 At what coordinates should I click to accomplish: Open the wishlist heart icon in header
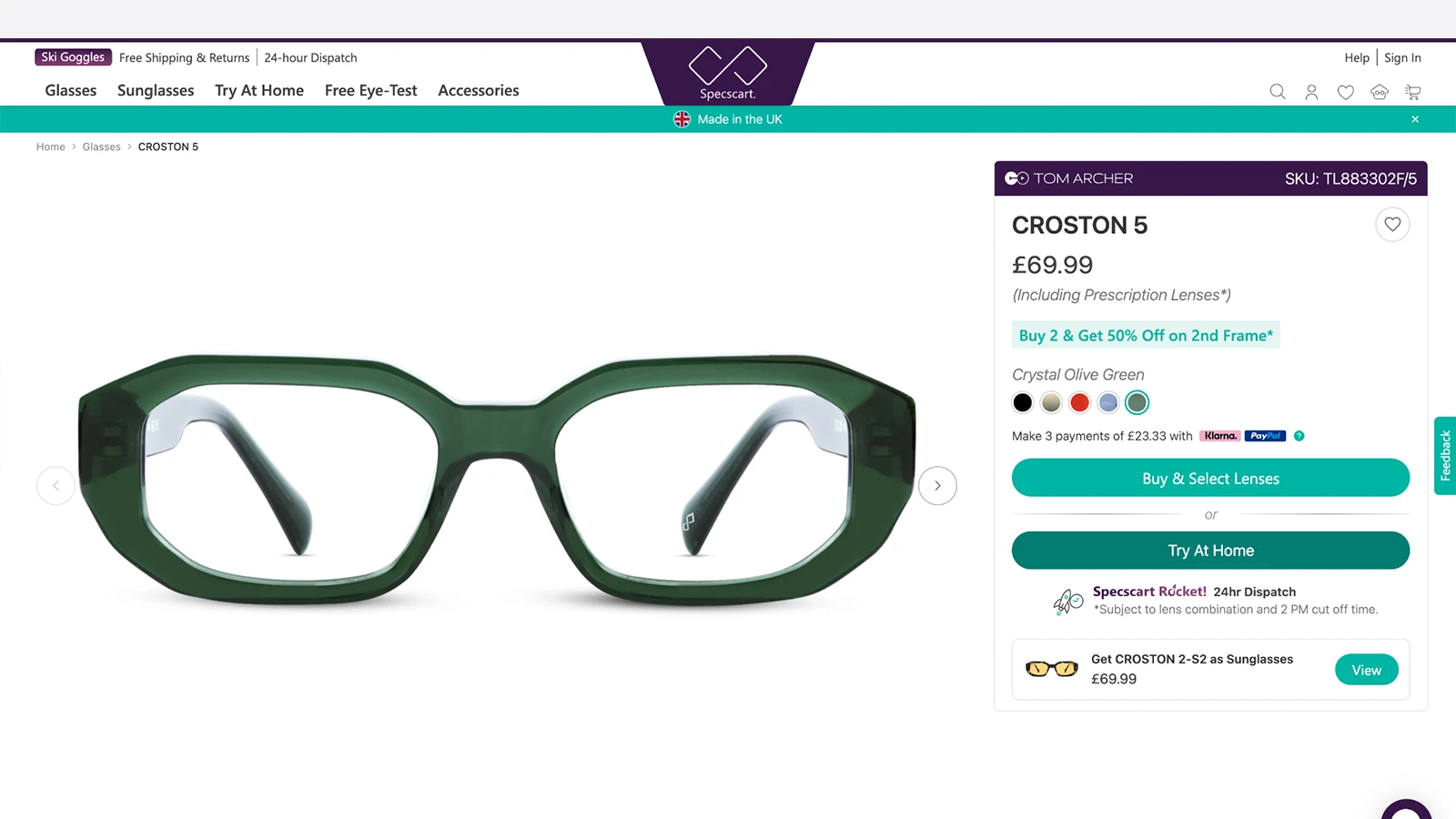[1345, 91]
